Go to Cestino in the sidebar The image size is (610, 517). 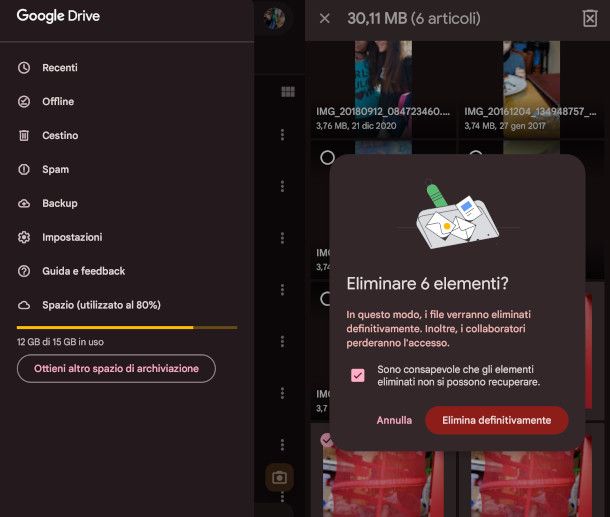pos(60,135)
